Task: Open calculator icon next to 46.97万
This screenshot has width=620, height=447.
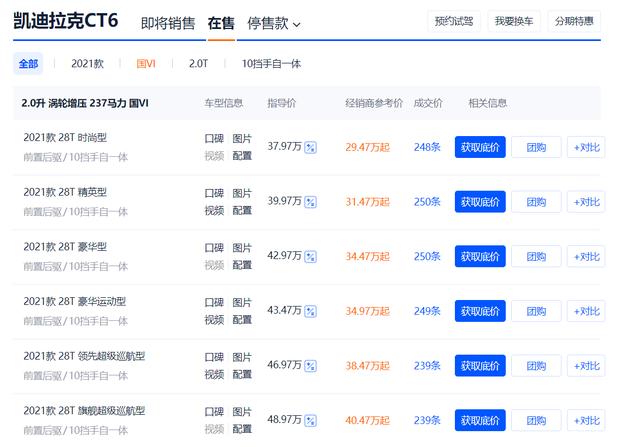Action: coord(310,366)
